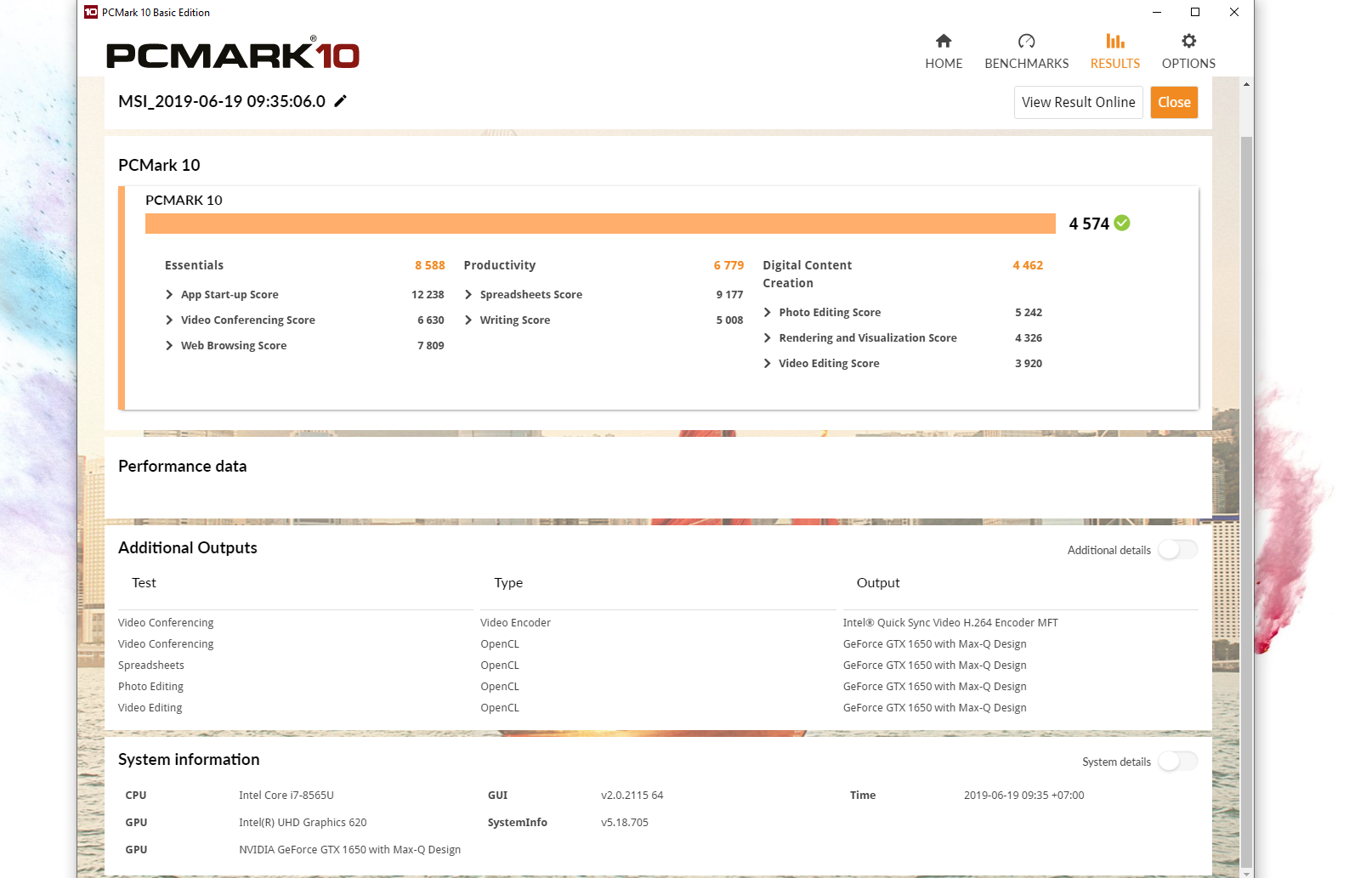Toggle the Additional details switch
Image resolution: width=1372 pixels, height=878 pixels.
click(1178, 550)
